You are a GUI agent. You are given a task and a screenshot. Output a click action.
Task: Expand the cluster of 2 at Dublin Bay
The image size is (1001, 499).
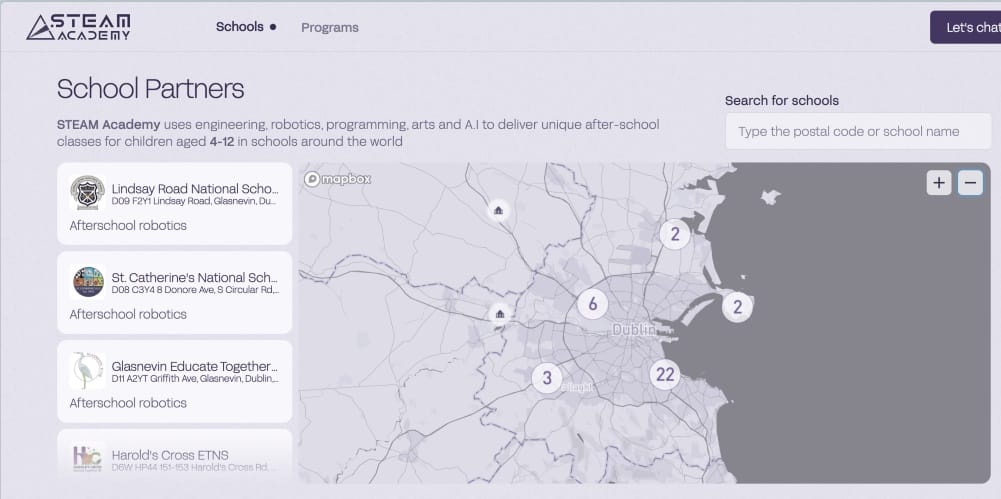pos(738,307)
